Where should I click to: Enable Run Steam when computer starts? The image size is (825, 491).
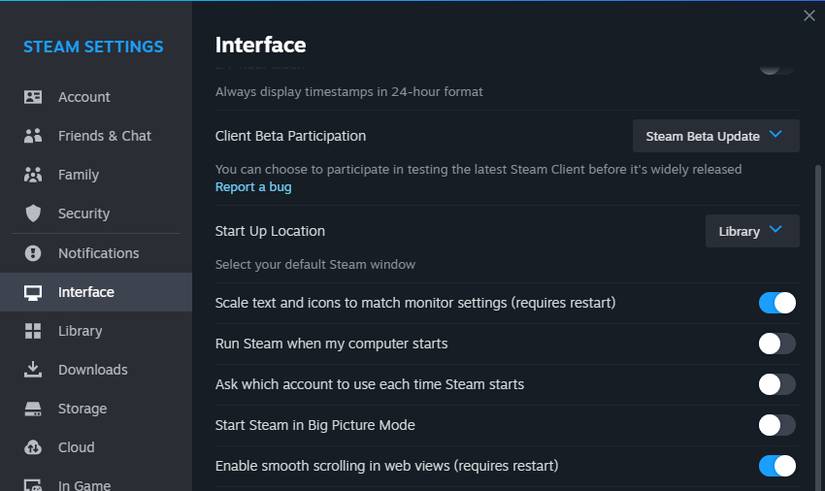(777, 344)
